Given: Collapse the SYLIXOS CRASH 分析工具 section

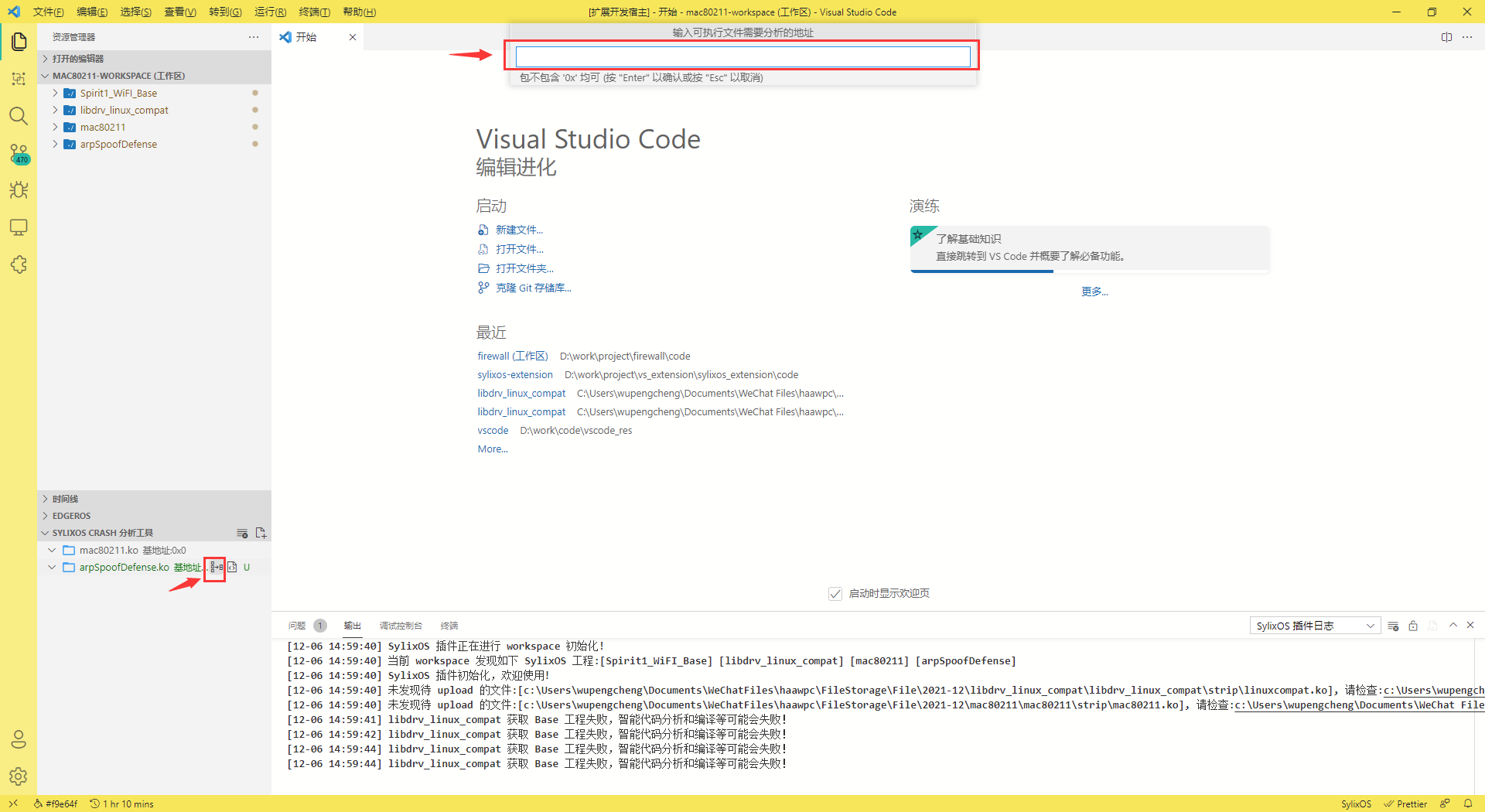Looking at the screenshot, I should click(103, 533).
